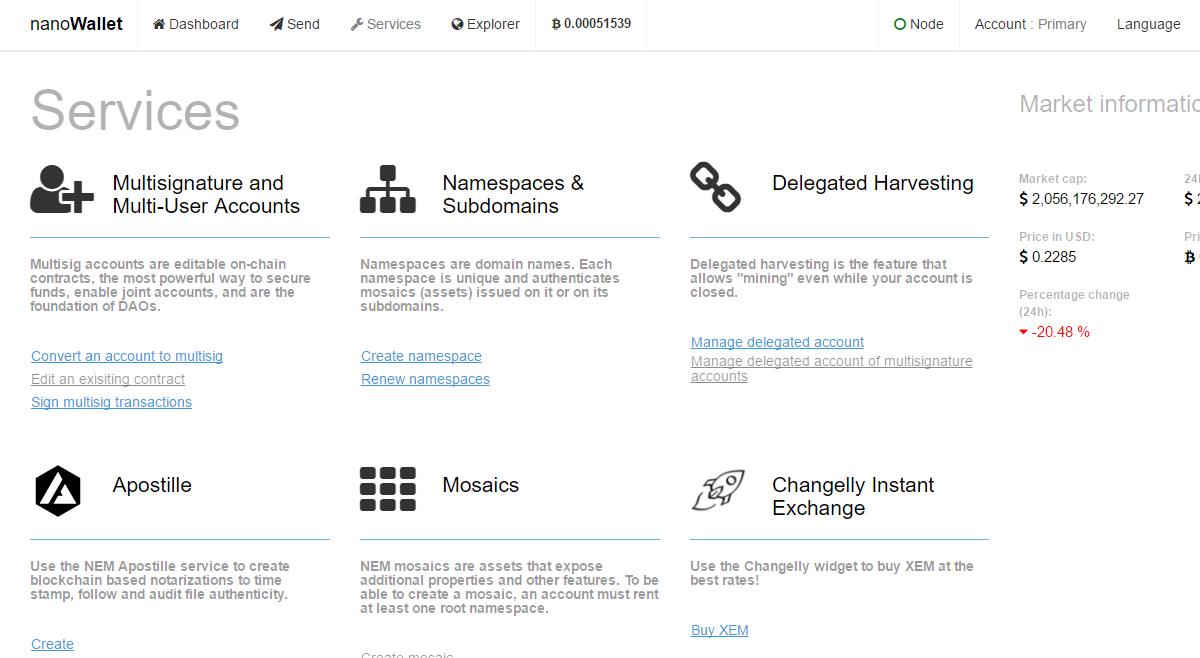Image resolution: width=1200 pixels, height=658 pixels.
Task: Click the Changelly rocket icon
Action: pyautogui.click(x=718, y=490)
